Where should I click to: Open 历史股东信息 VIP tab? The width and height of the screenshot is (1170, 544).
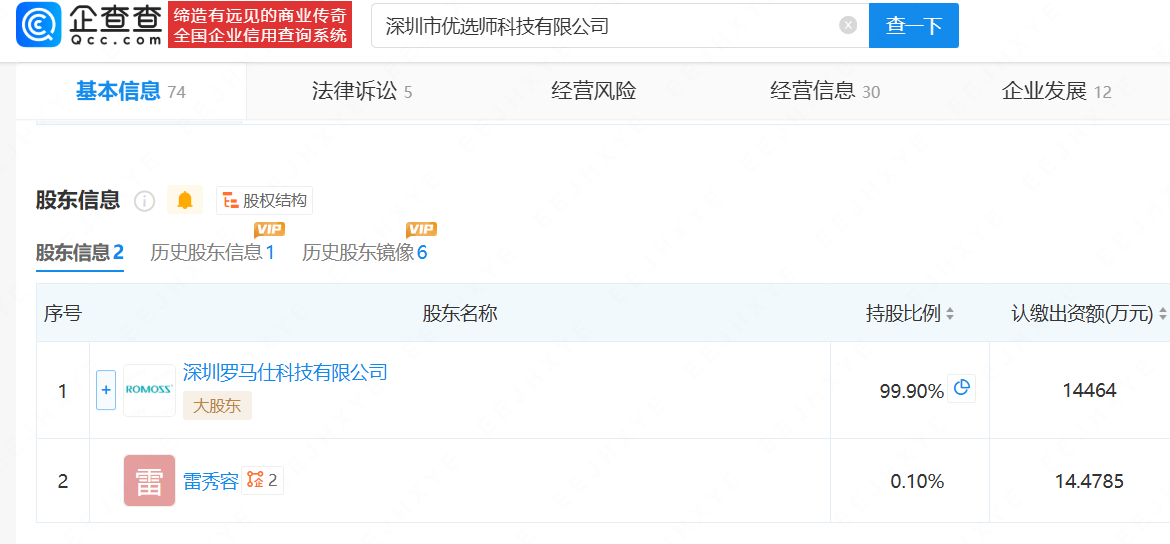pyautogui.click(x=213, y=253)
